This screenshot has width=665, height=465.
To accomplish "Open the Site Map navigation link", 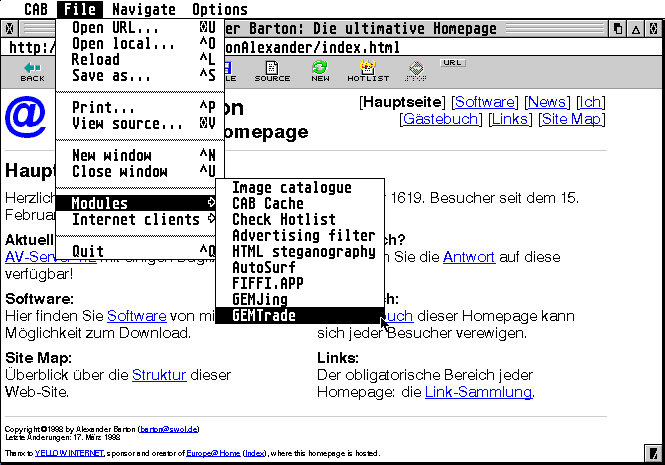I will [571, 119].
